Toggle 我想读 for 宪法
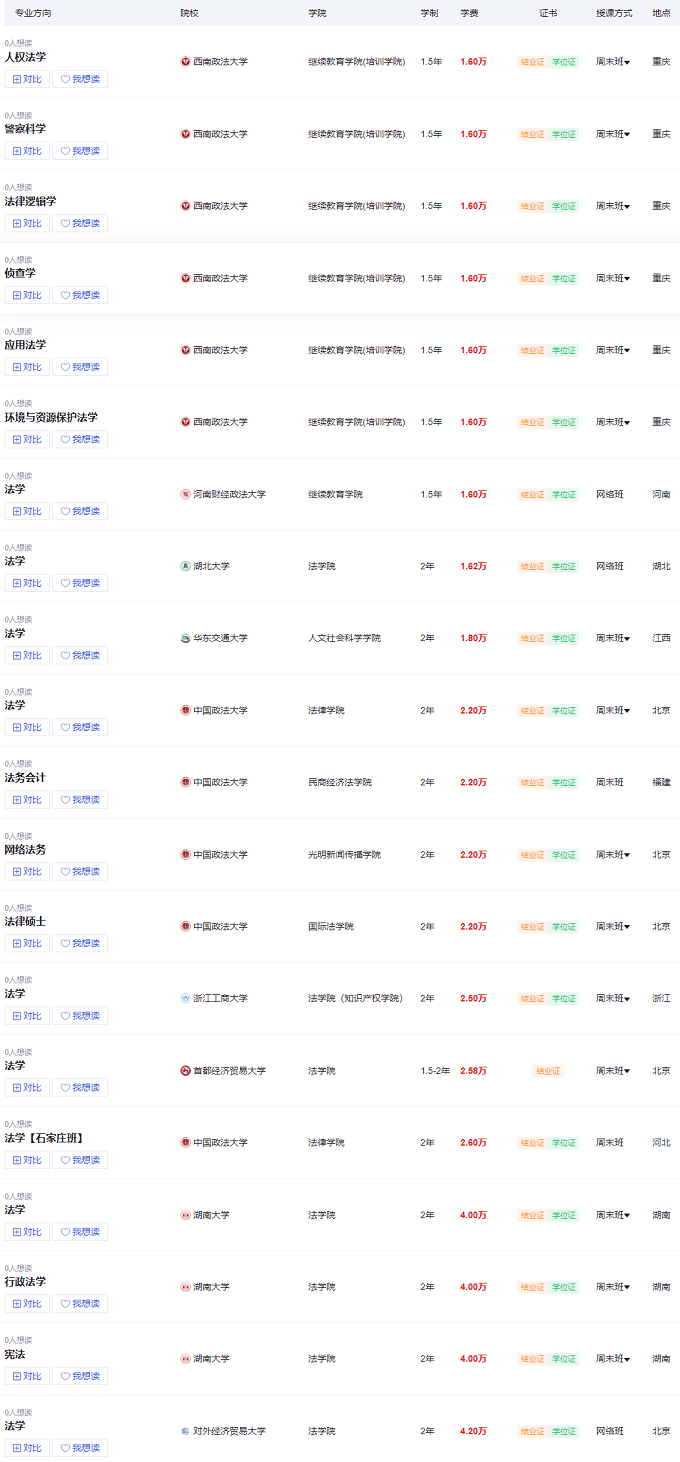This screenshot has height=1462, width=680. click(x=80, y=1376)
